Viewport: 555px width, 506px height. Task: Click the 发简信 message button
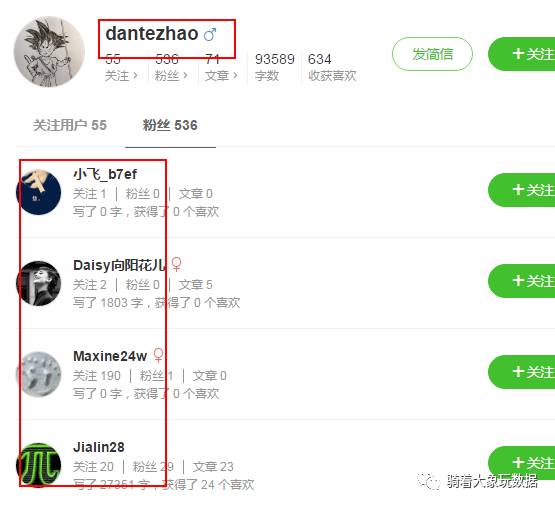(x=432, y=54)
